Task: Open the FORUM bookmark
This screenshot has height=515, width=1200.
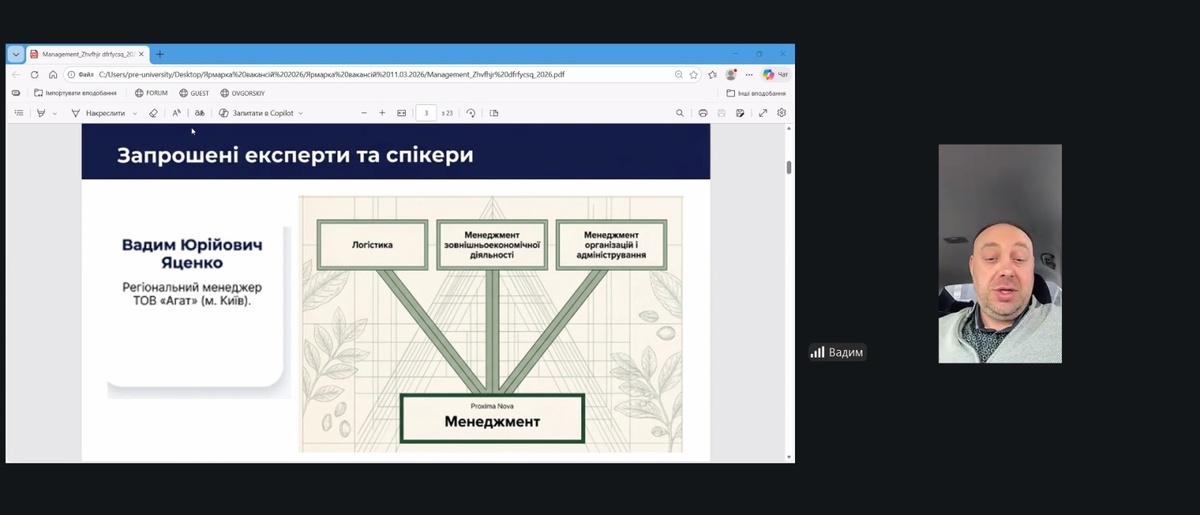Action: tap(151, 93)
